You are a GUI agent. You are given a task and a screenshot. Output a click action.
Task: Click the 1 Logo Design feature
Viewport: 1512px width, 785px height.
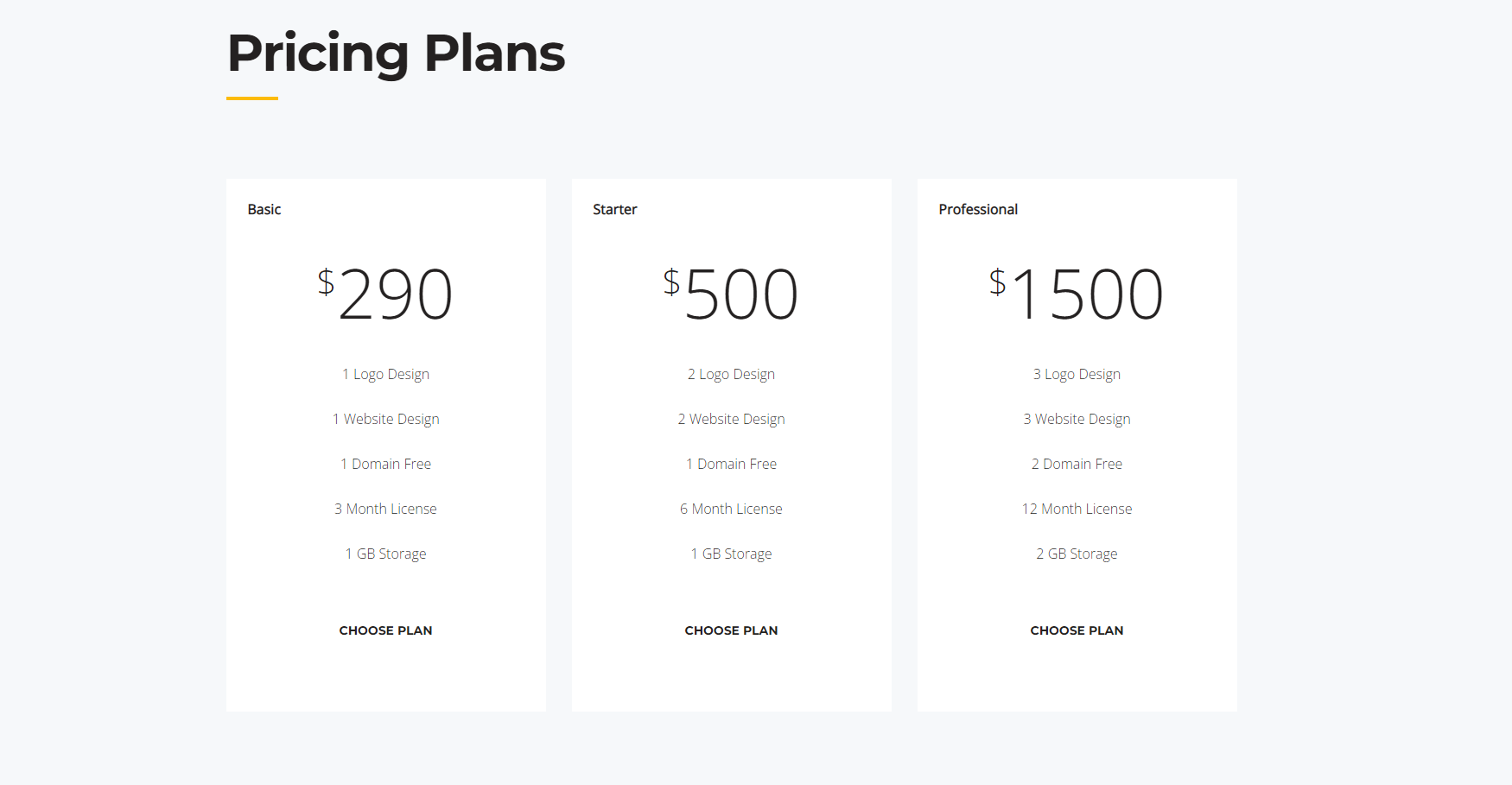click(385, 374)
